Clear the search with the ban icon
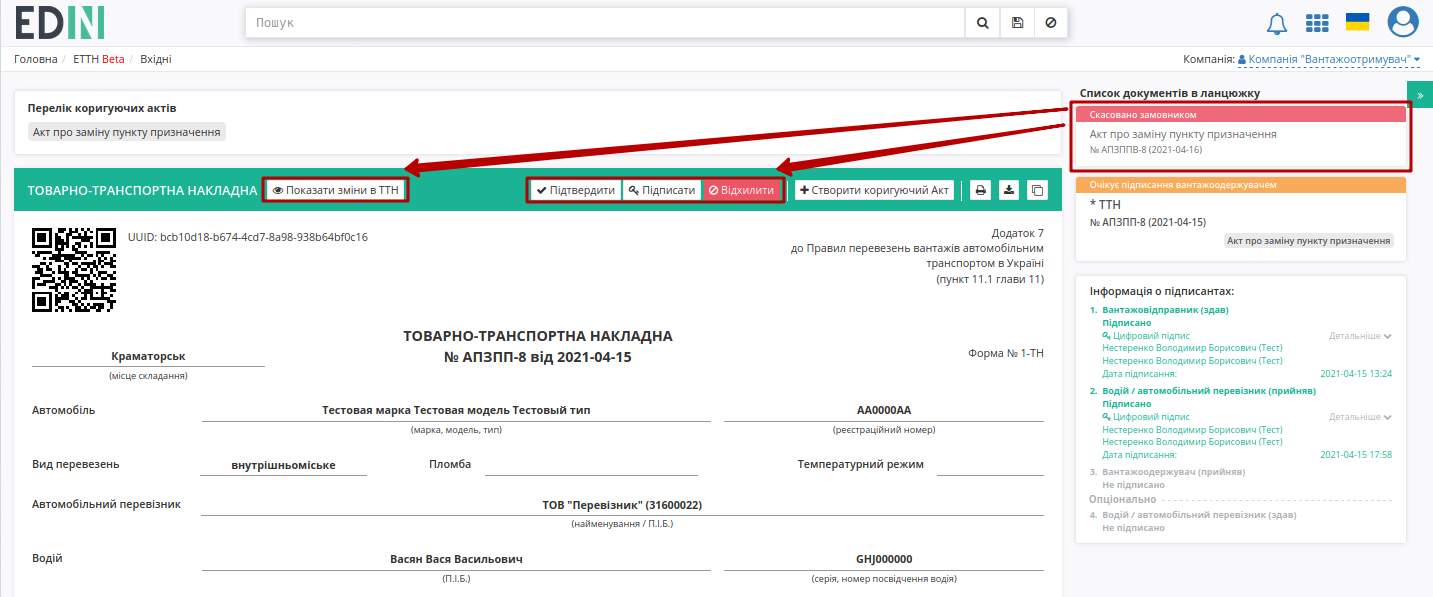The width and height of the screenshot is (1433, 597). (1051, 22)
